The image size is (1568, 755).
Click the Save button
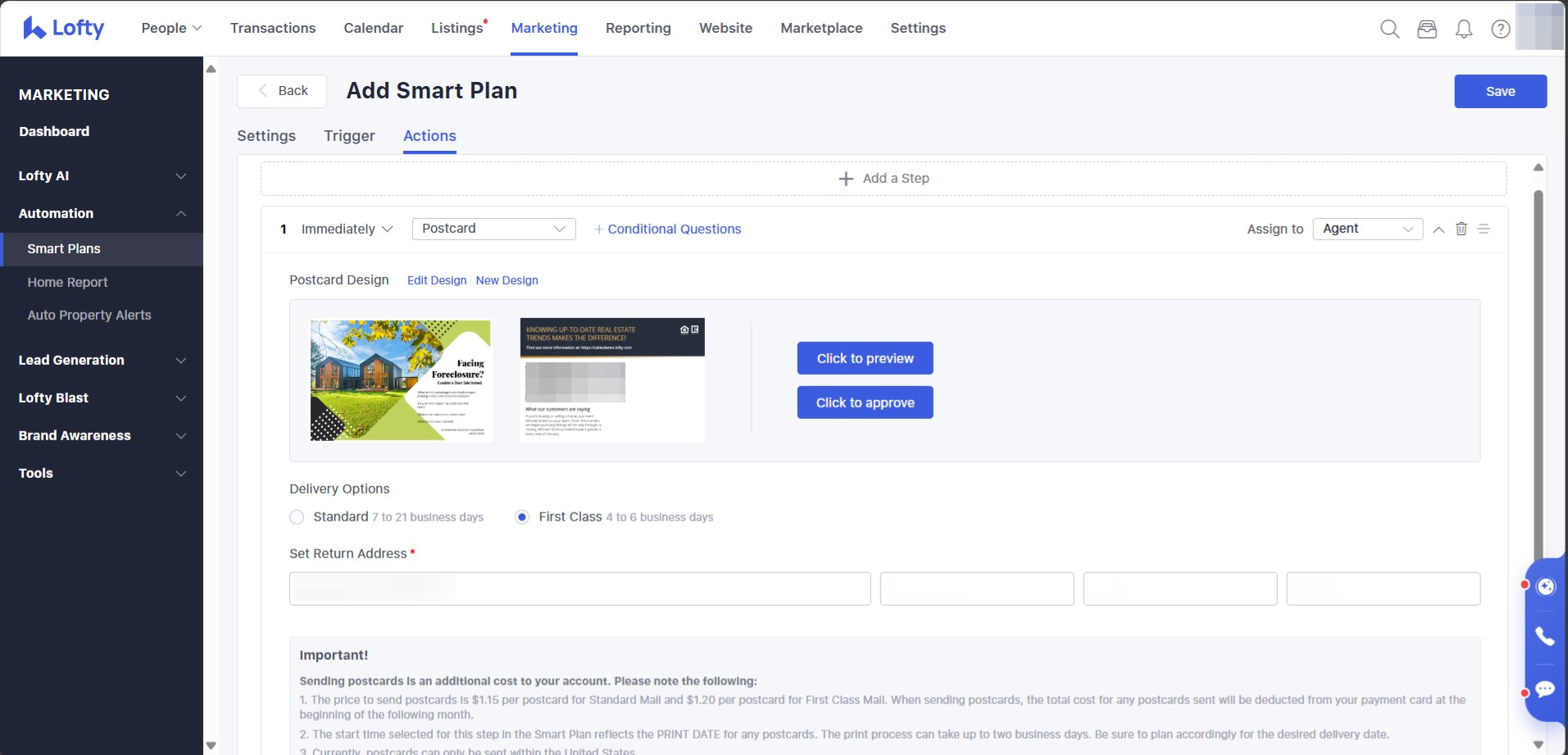[x=1500, y=91]
